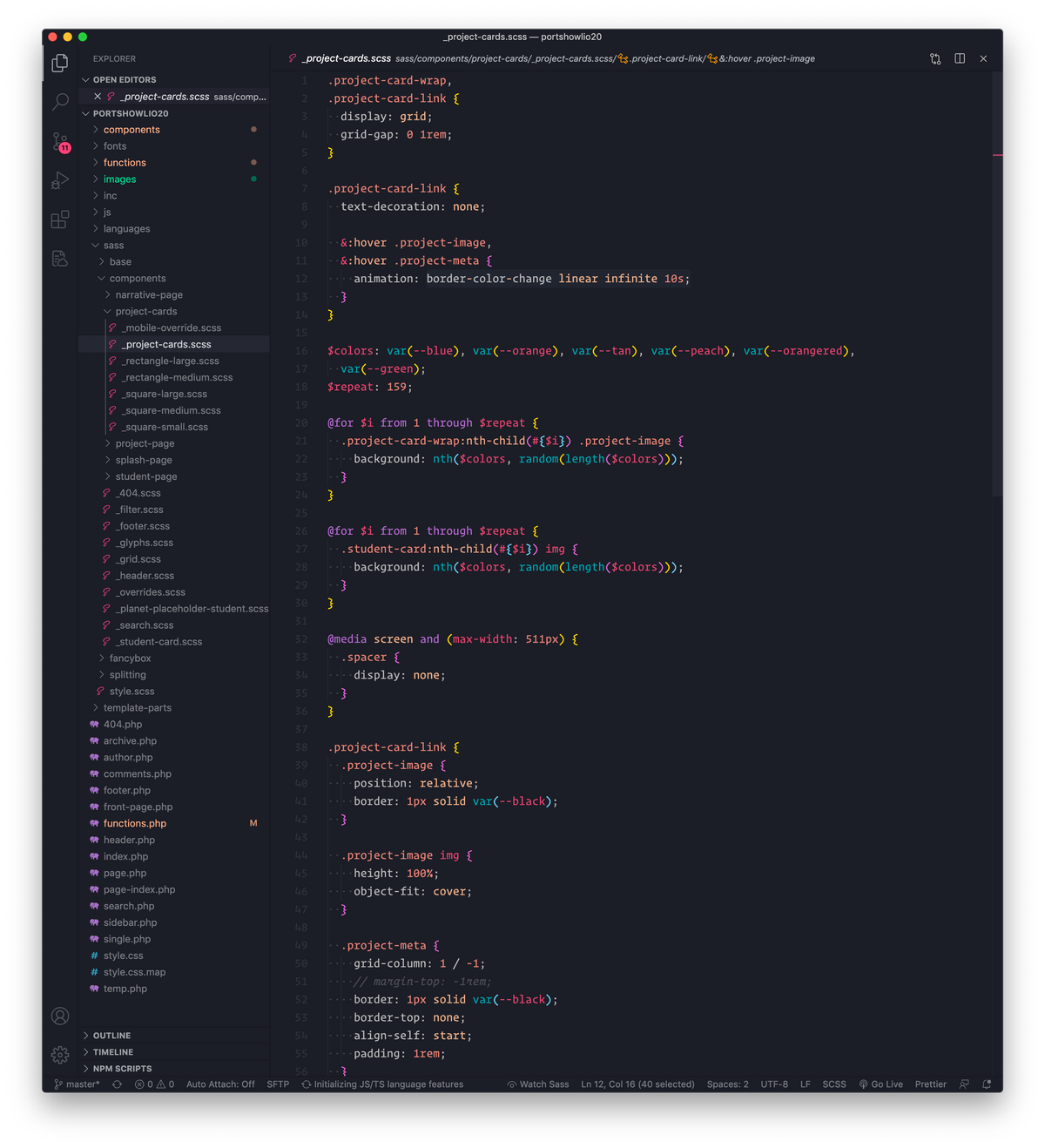Click the animation border-color-change code line
This screenshot has width=1045, height=1148.
522,279
